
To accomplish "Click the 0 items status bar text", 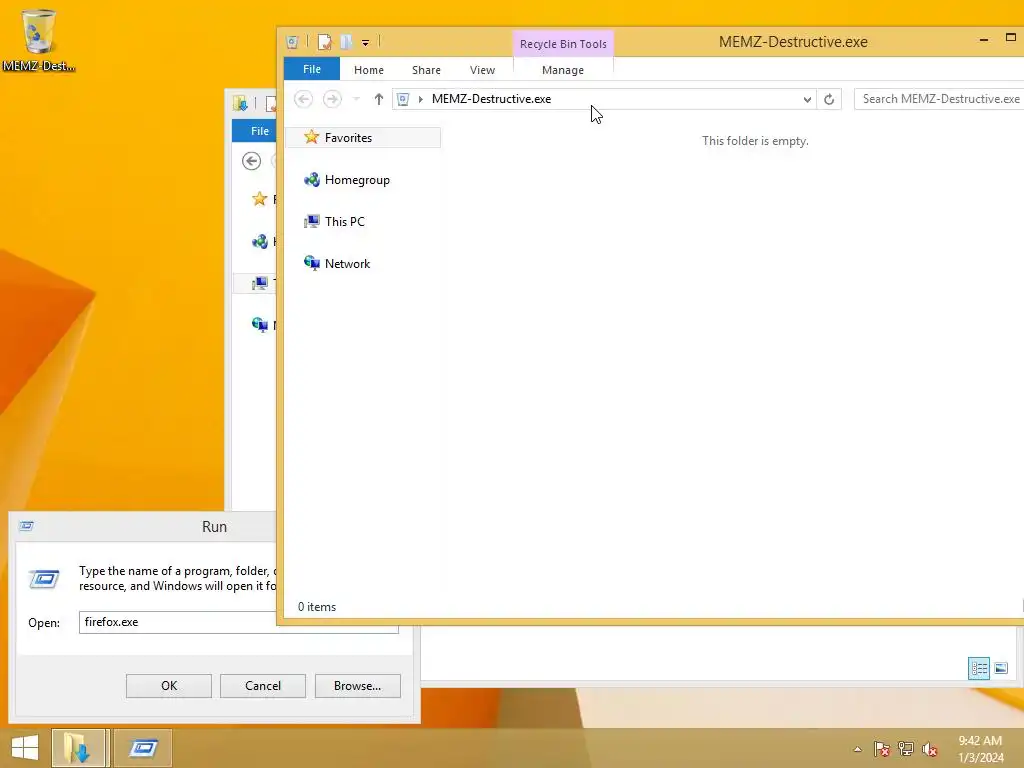I will click(x=317, y=607).
